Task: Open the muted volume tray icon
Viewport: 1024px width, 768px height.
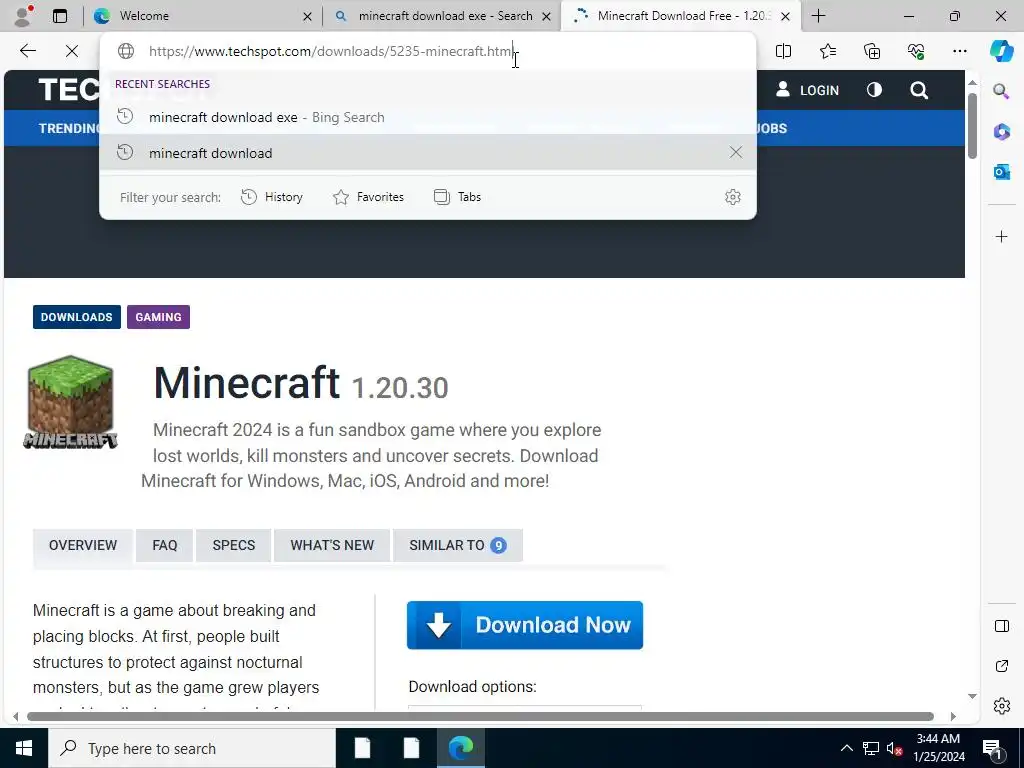Action: click(894, 748)
